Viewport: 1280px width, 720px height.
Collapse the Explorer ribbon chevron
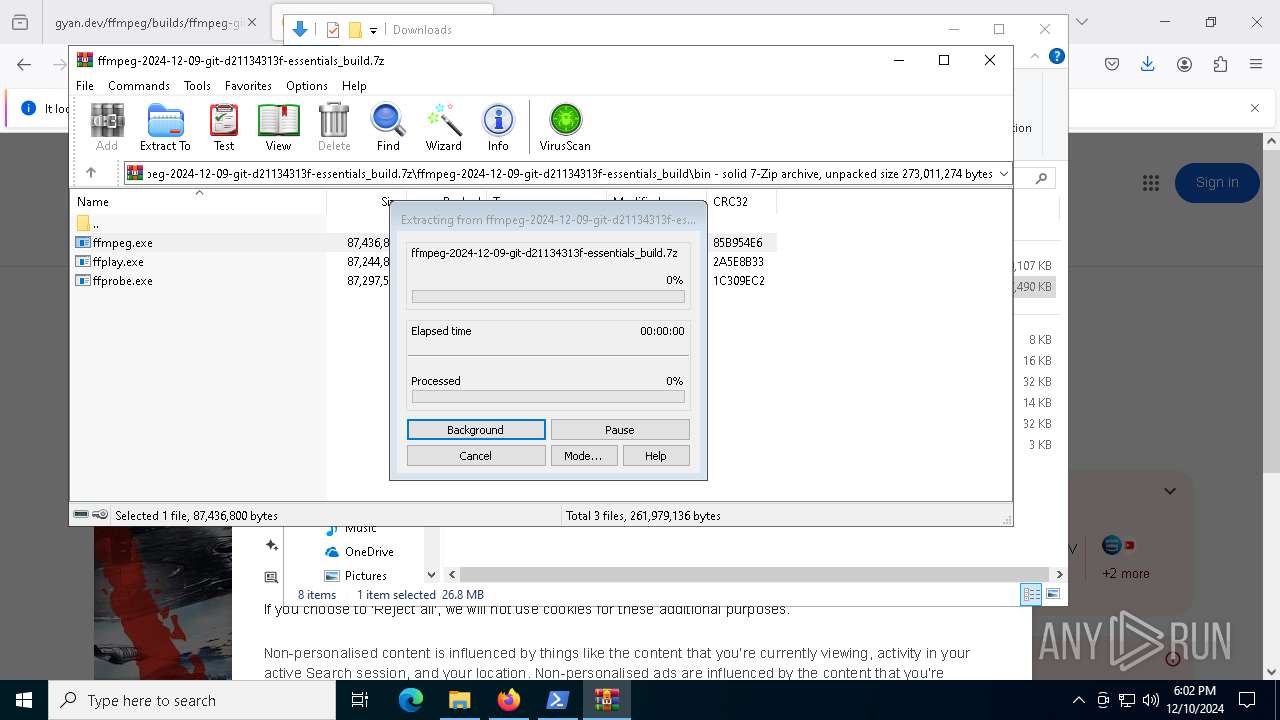click(x=1035, y=56)
